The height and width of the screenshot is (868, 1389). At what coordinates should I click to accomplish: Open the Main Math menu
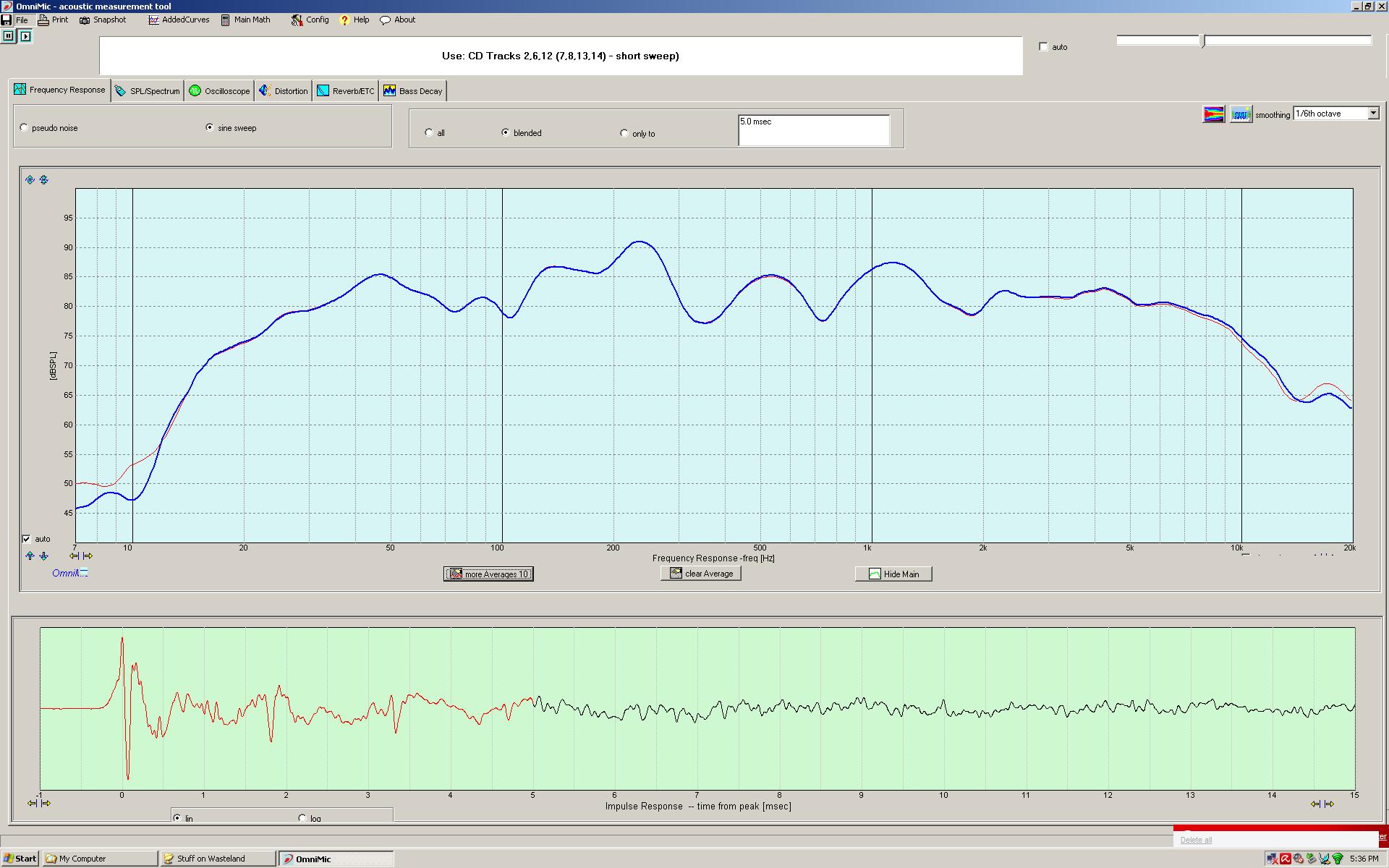click(246, 20)
